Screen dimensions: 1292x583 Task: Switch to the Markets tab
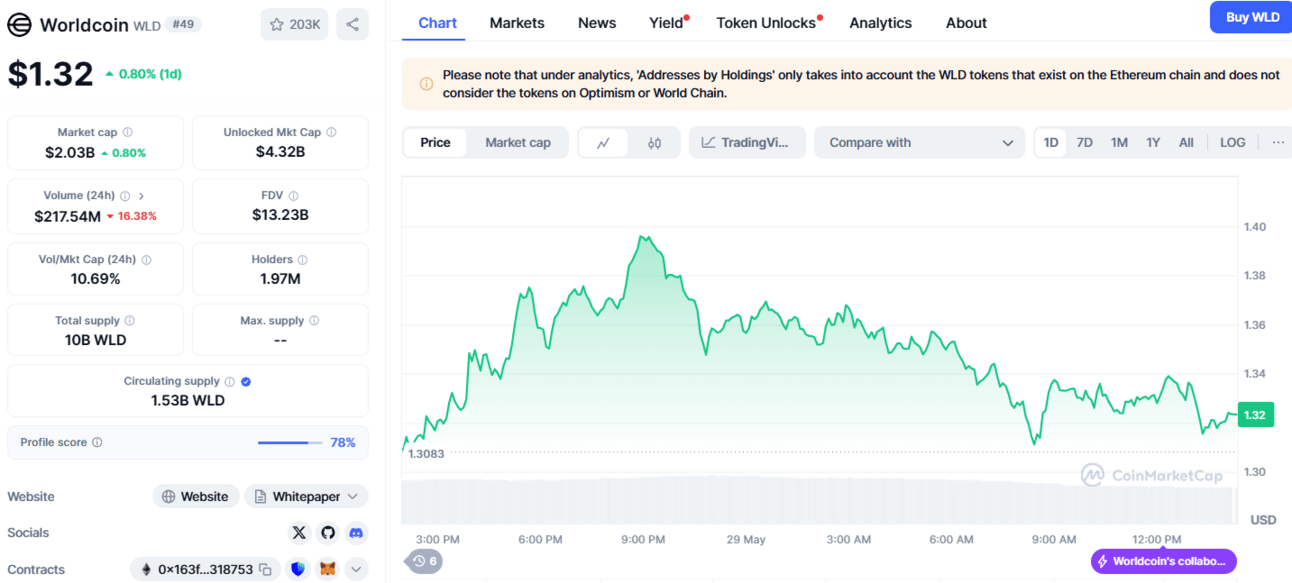pos(517,23)
